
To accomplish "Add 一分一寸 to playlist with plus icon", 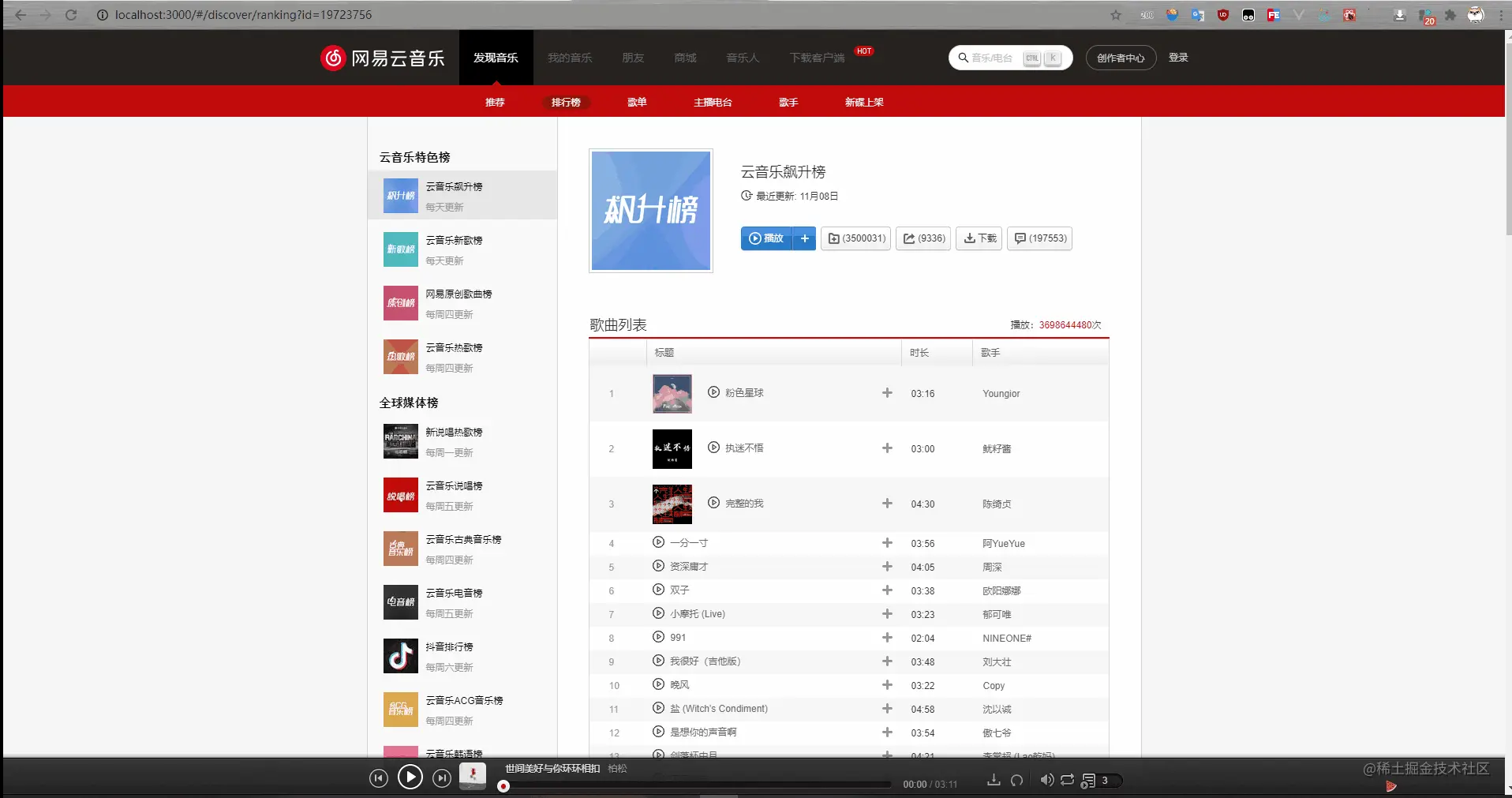I will pyautogui.click(x=887, y=542).
